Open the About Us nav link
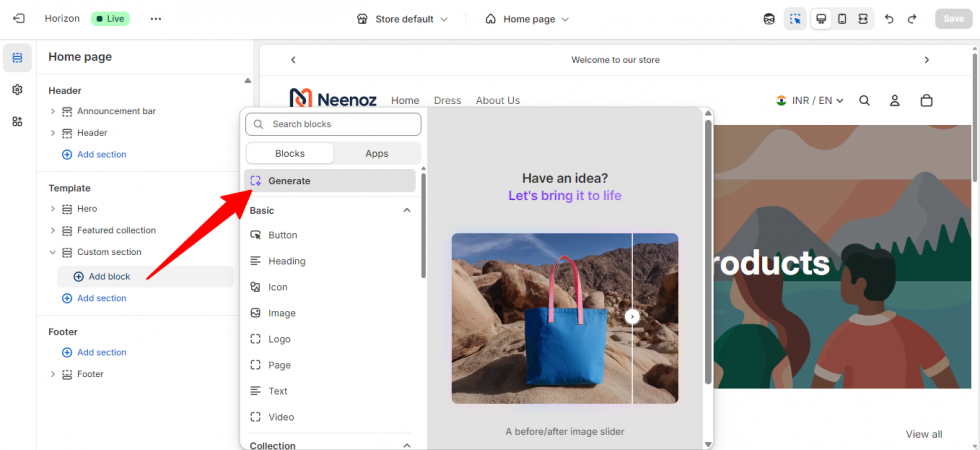Viewport: 980px width, 450px height. (x=498, y=101)
